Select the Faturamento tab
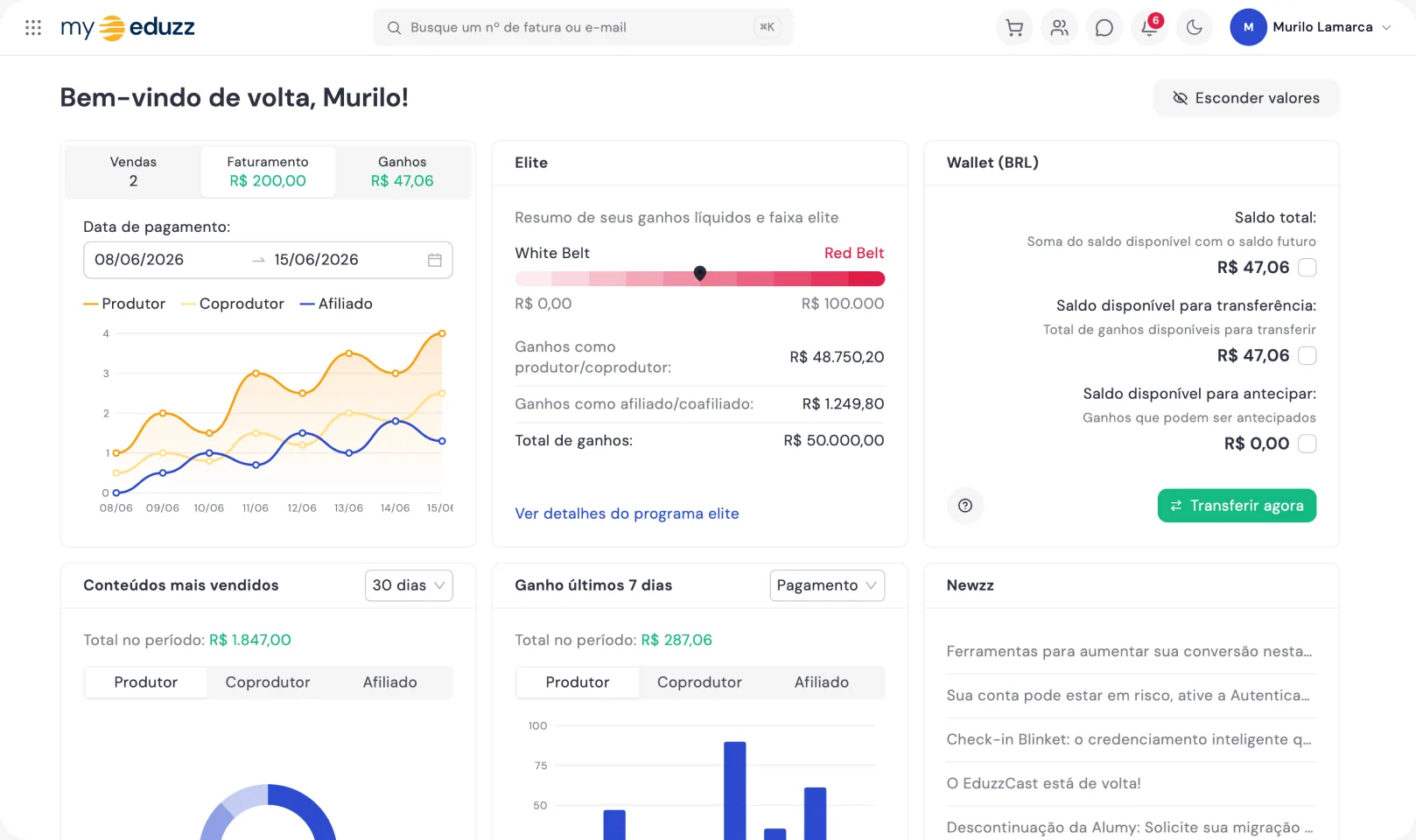The height and width of the screenshot is (840, 1416). [x=268, y=171]
